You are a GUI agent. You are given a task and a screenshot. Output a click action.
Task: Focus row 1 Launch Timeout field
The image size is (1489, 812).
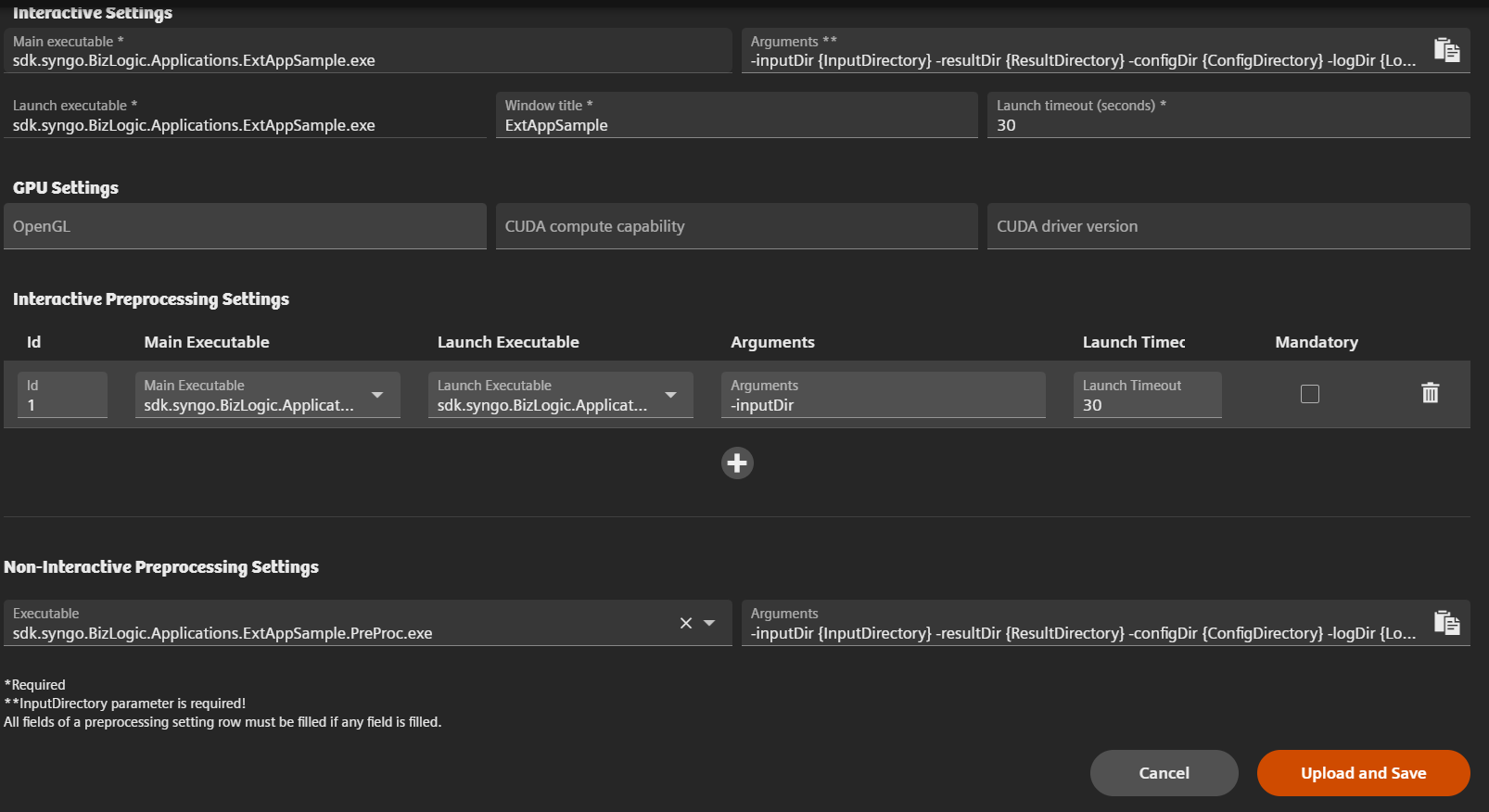click(1147, 395)
